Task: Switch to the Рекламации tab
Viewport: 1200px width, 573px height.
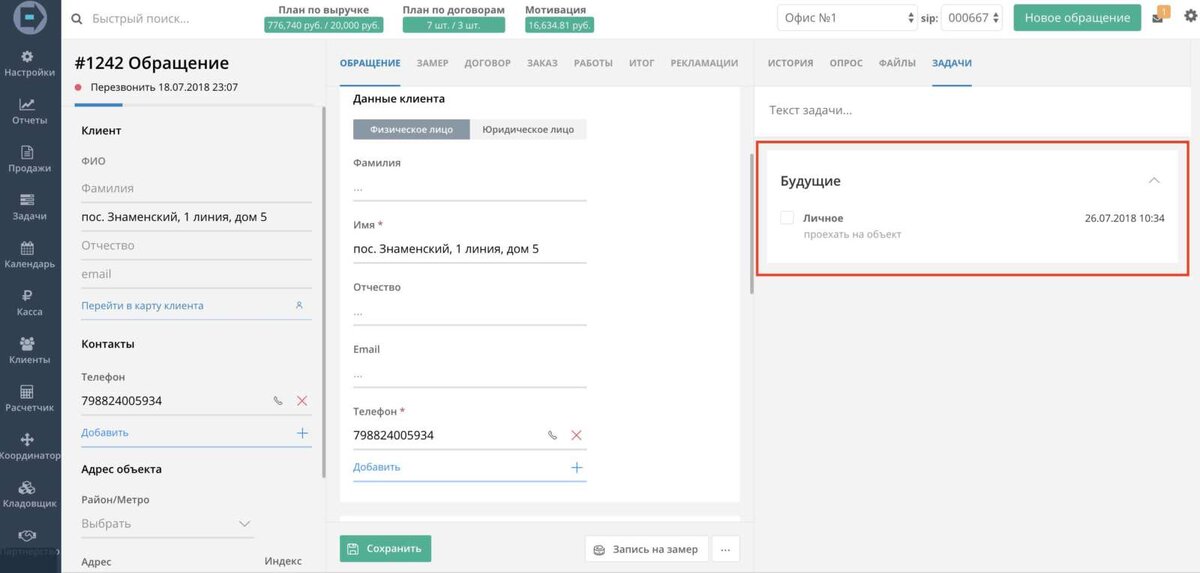Action: (x=704, y=63)
